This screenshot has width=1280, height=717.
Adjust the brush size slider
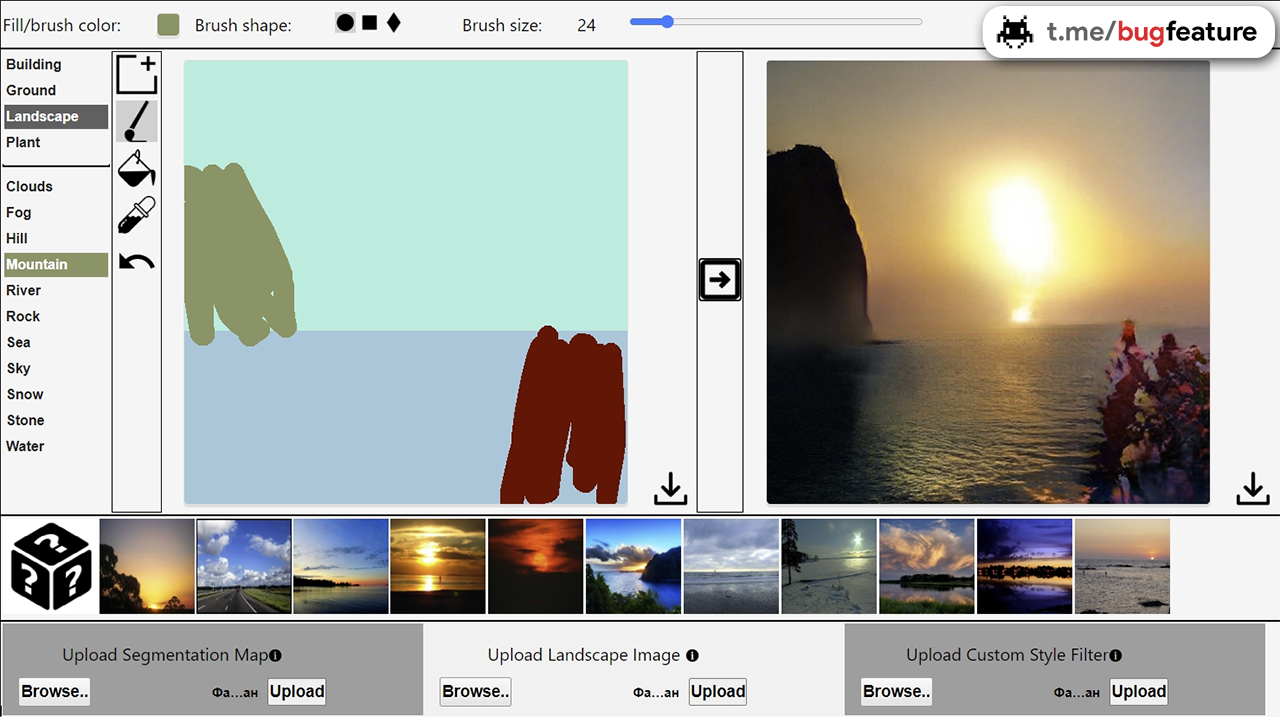(776, 21)
